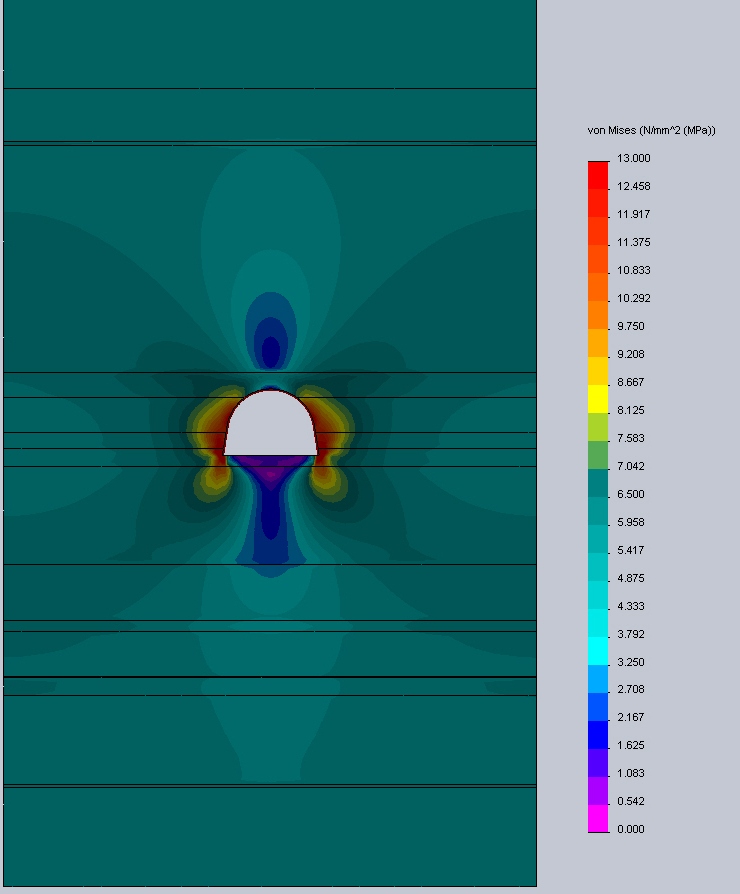This screenshot has width=740, height=894.
Task: Click the magenta bottom segment of legend bar
Action: (x=598, y=819)
